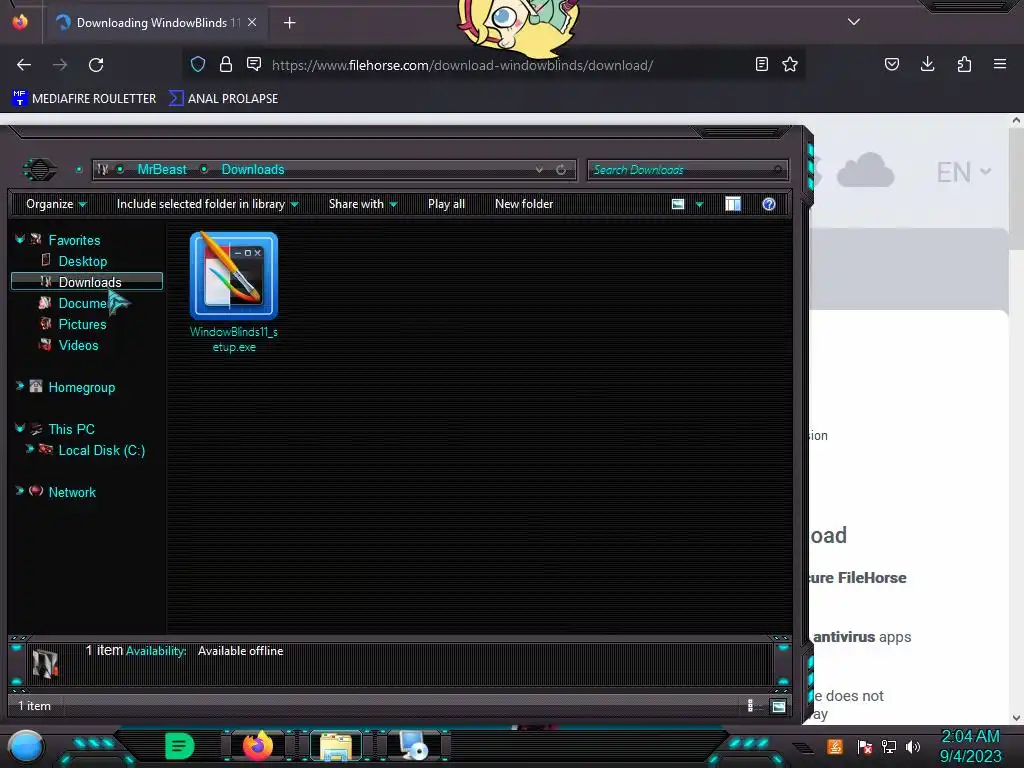1024x768 pixels.
Task: Select This PC in navigation pane
Action: [x=72, y=429]
